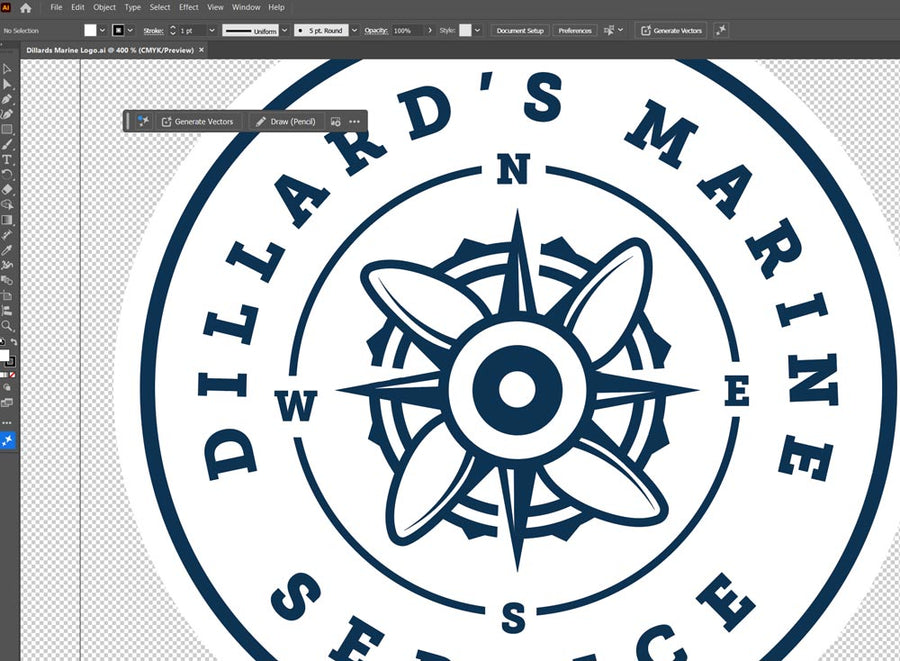This screenshot has height=661, width=900.
Task: Change the screen mode icon
Action: point(7,403)
